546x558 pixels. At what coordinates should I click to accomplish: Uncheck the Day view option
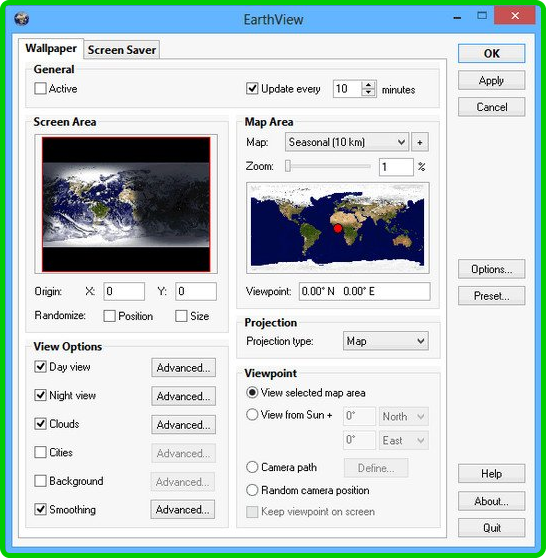click(40, 367)
